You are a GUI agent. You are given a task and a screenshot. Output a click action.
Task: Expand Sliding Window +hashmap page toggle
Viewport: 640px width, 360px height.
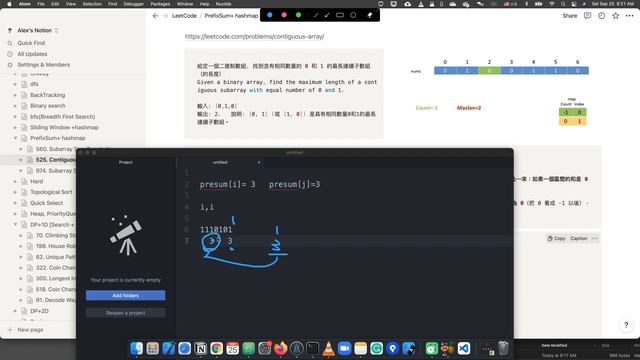[x=16, y=127]
